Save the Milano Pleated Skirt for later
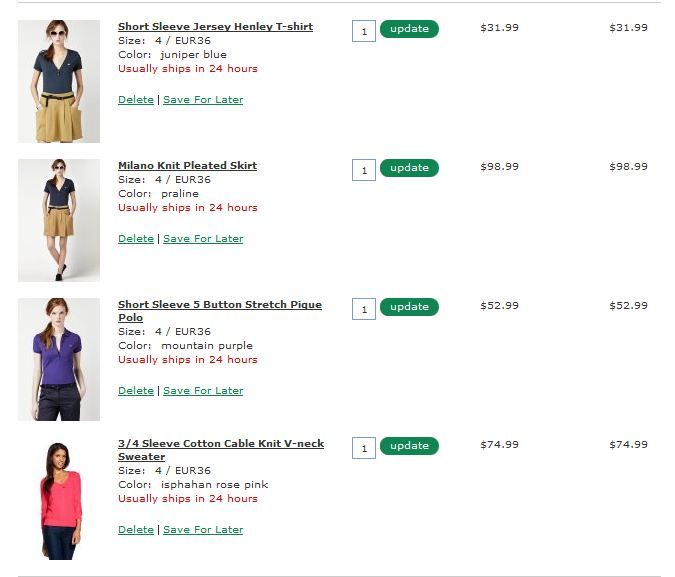This screenshot has height=577, width=675. (203, 239)
